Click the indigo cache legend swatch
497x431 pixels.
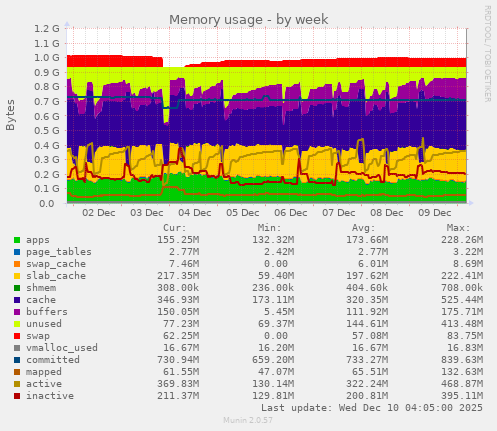tap(17, 300)
